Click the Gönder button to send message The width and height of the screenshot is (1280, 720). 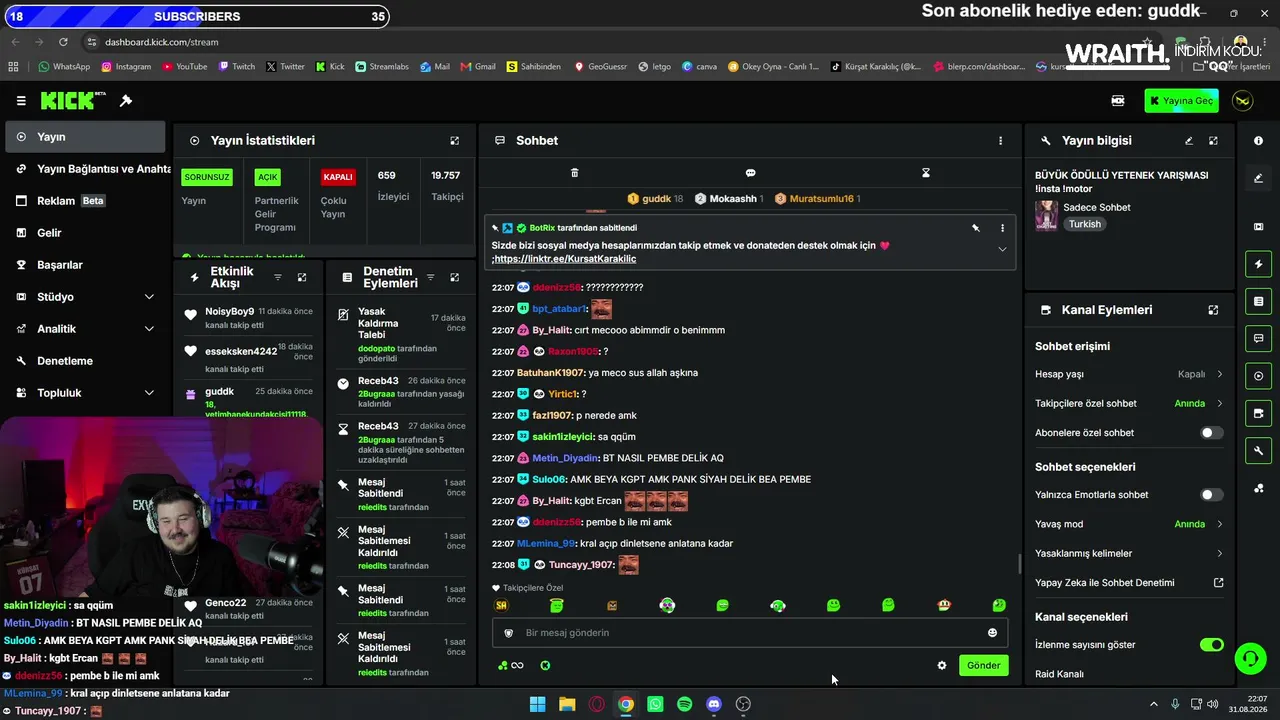(983, 666)
